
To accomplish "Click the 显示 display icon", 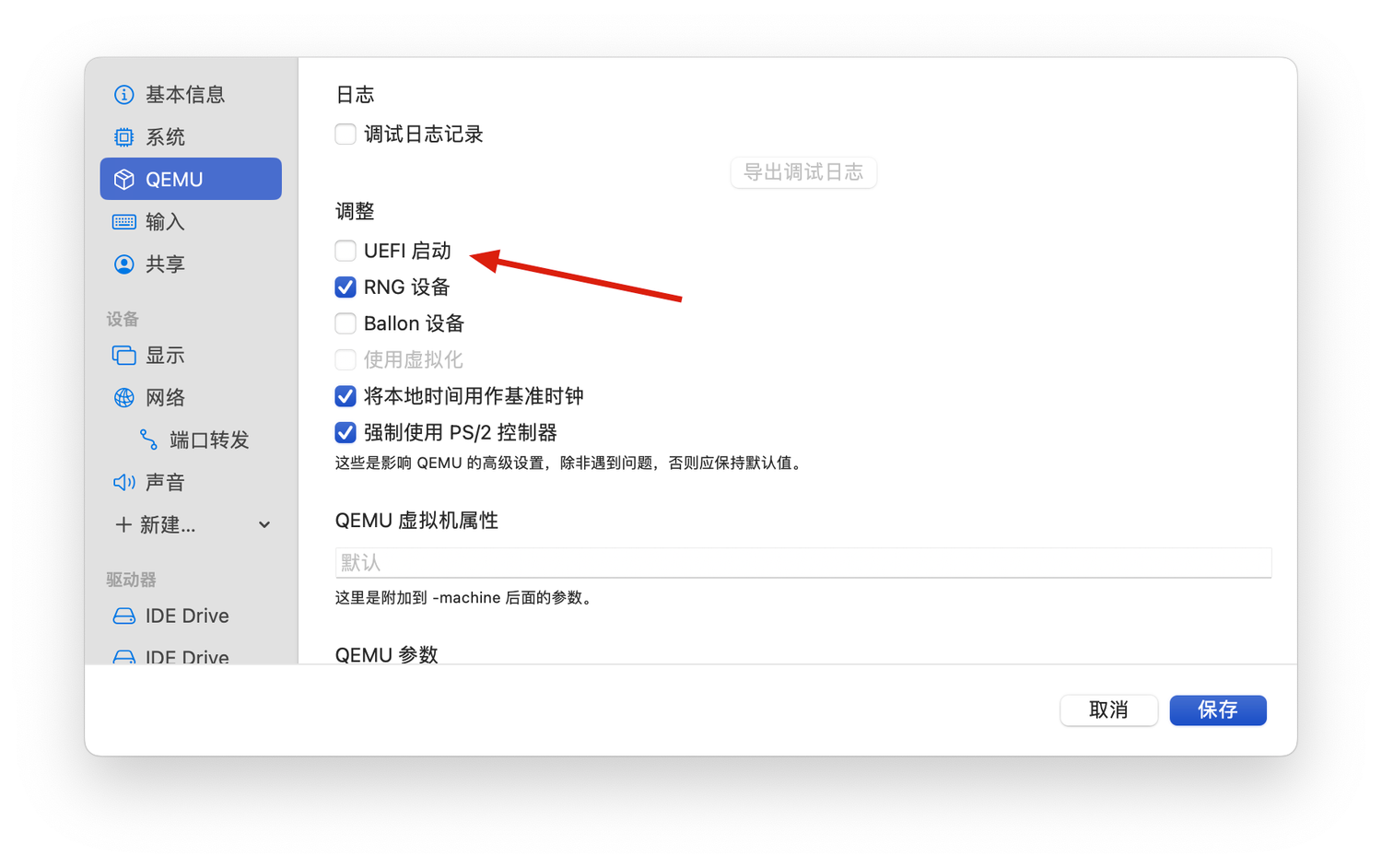I will [123, 356].
